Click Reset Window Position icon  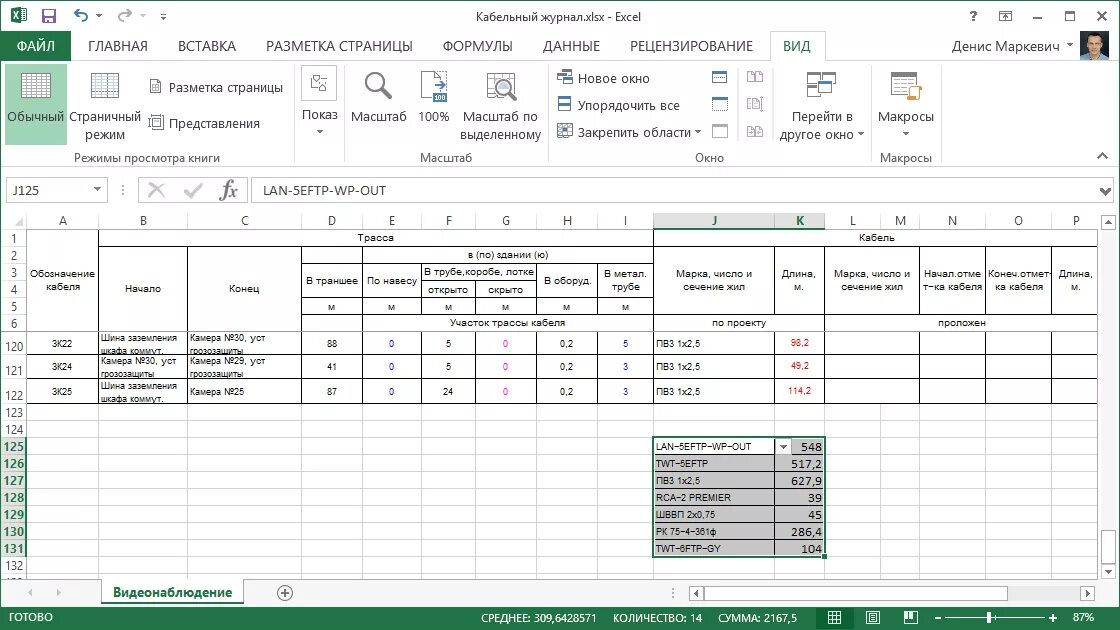tap(754, 131)
